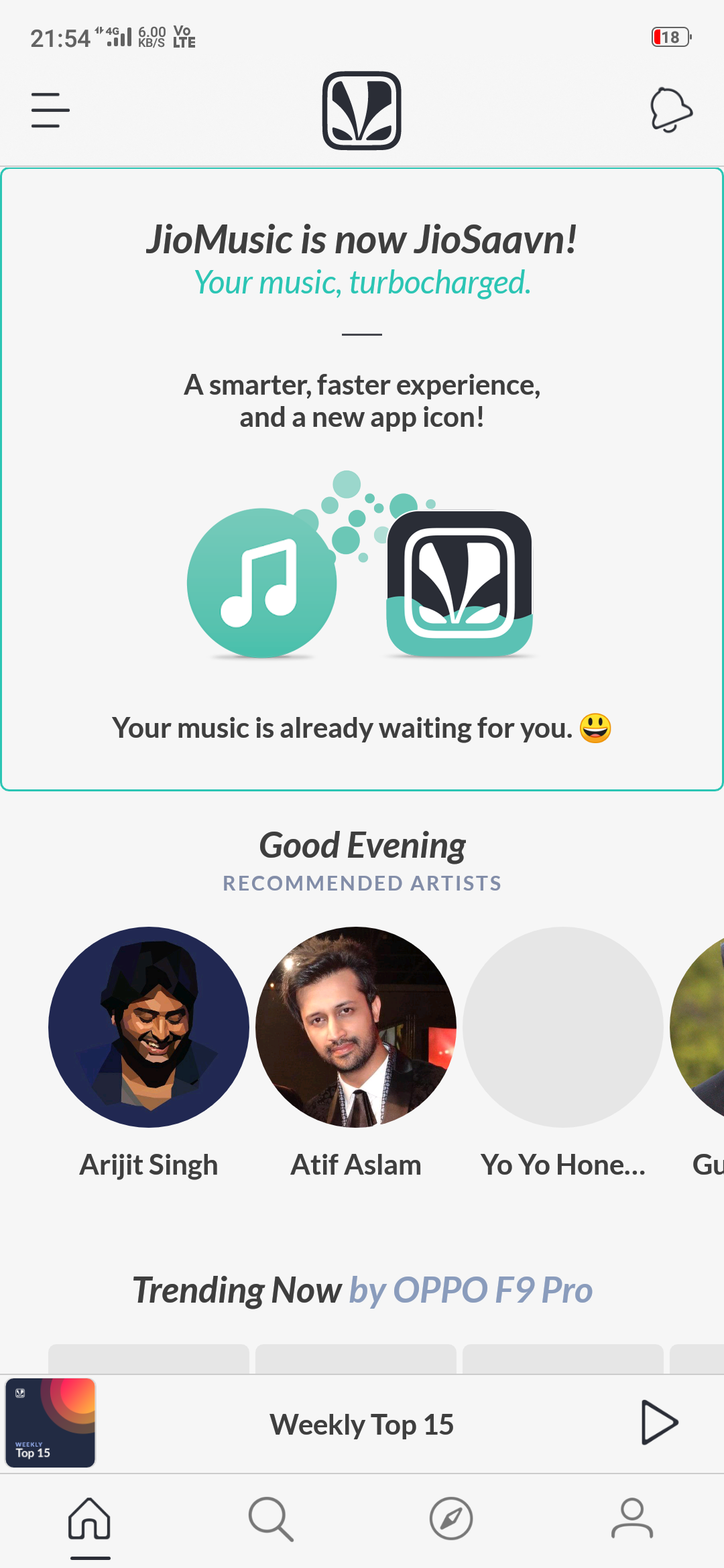Play Weekly Top 15 in mini player

pyautogui.click(x=660, y=1422)
